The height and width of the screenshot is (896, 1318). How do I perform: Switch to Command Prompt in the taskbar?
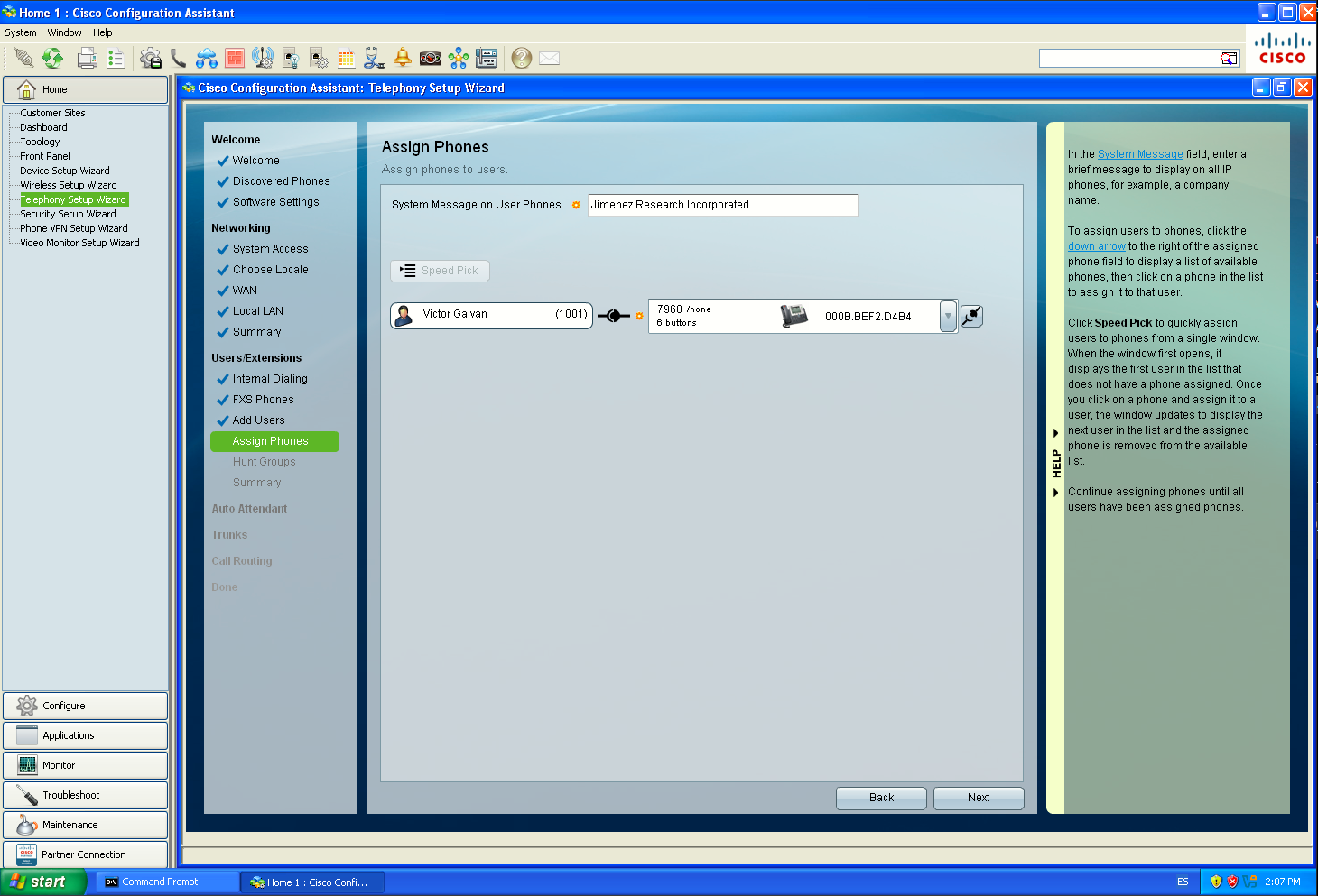tap(167, 882)
